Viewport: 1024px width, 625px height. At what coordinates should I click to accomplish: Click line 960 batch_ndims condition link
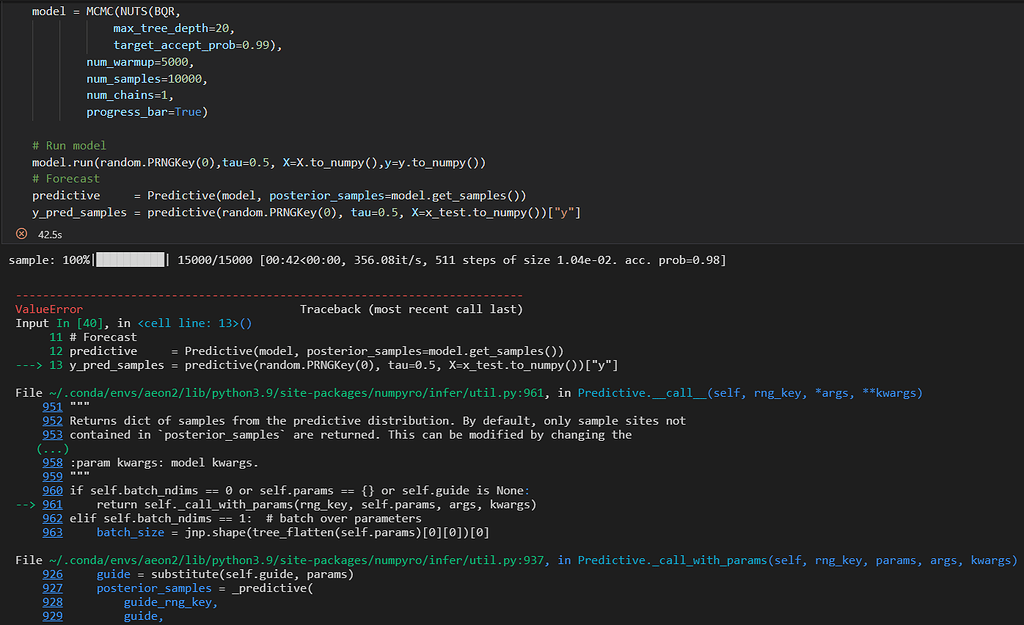pyautogui.click(x=51, y=489)
